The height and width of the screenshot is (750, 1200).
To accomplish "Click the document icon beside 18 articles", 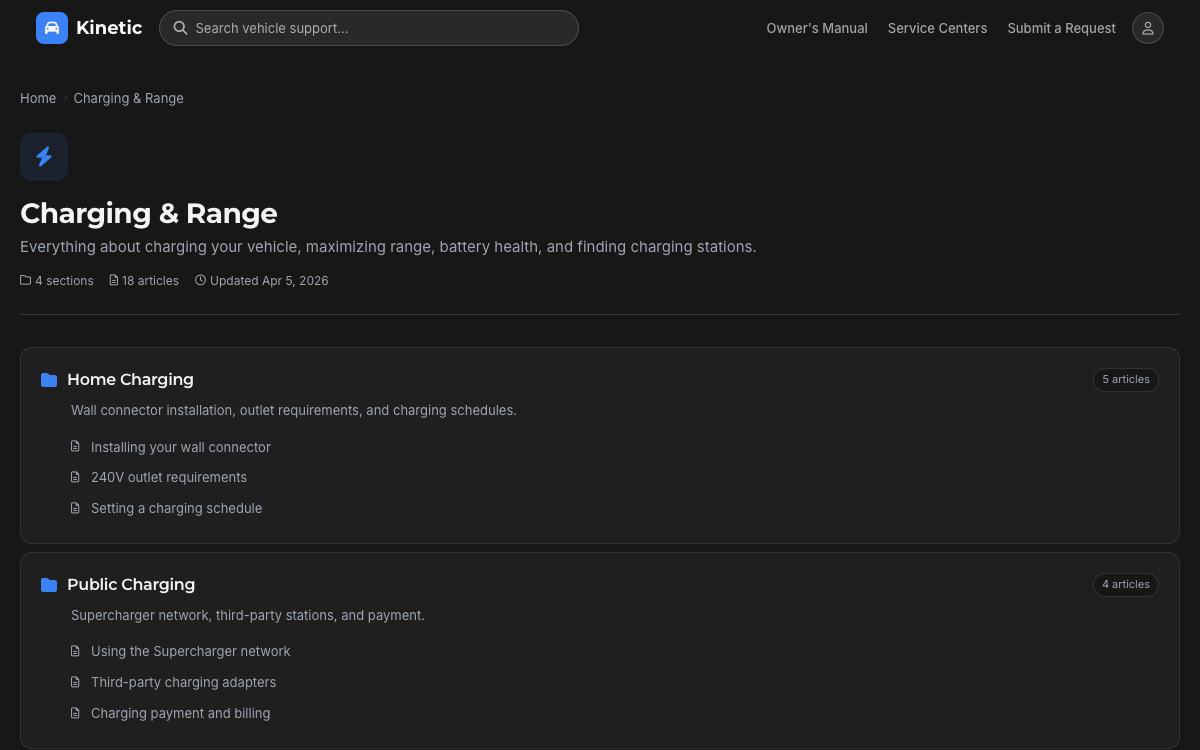I will 114,281.
